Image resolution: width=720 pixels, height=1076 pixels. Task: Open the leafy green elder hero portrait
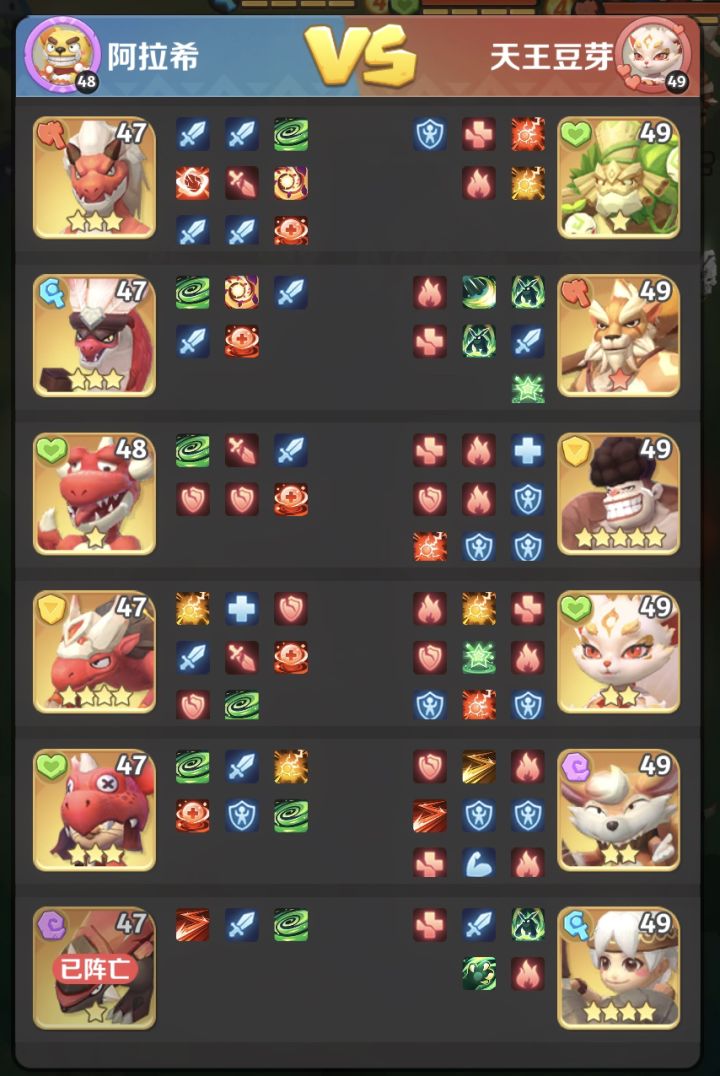pos(618,178)
